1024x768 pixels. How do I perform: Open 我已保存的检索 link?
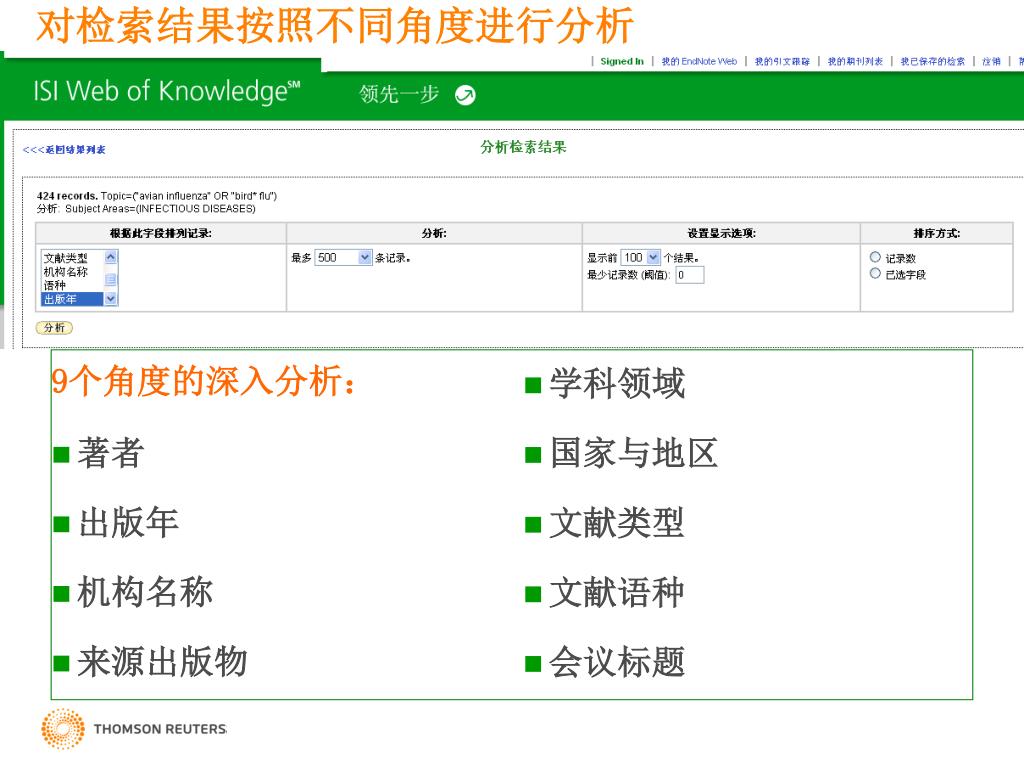(x=933, y=61)
